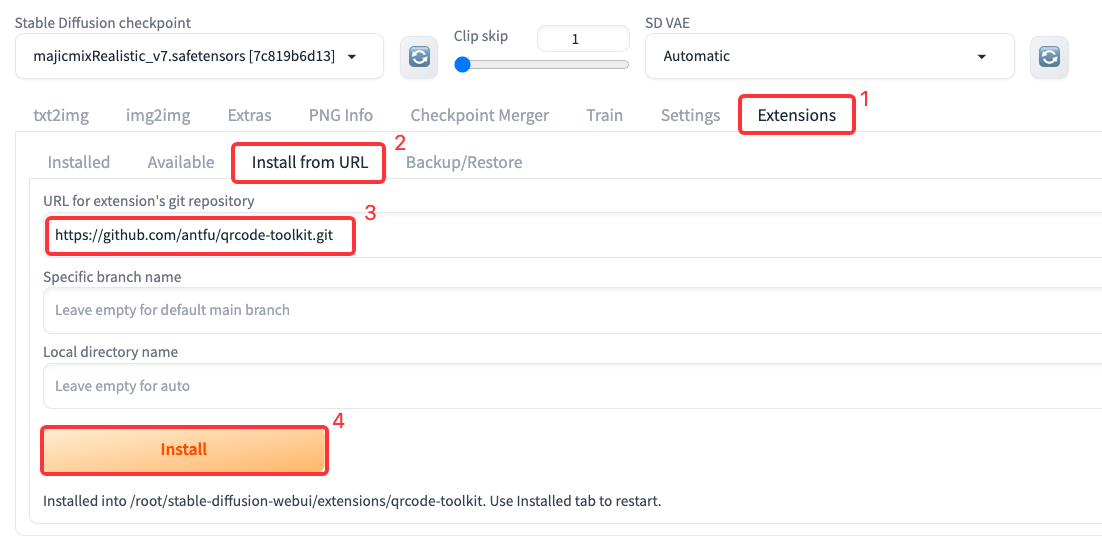Expand the SD VAE Automatic dropdown
The width and height of the screenshot is (1102, 541).
pos(829,57)
